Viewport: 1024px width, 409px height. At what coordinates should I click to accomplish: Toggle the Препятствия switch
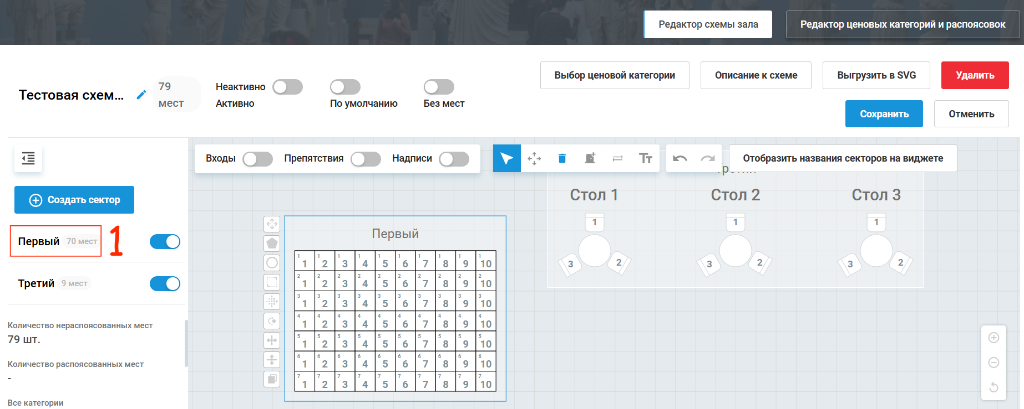pos(366,159)
